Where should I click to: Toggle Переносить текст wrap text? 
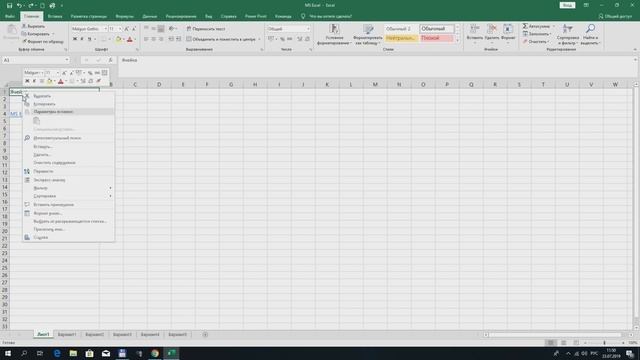pos(206,29)
